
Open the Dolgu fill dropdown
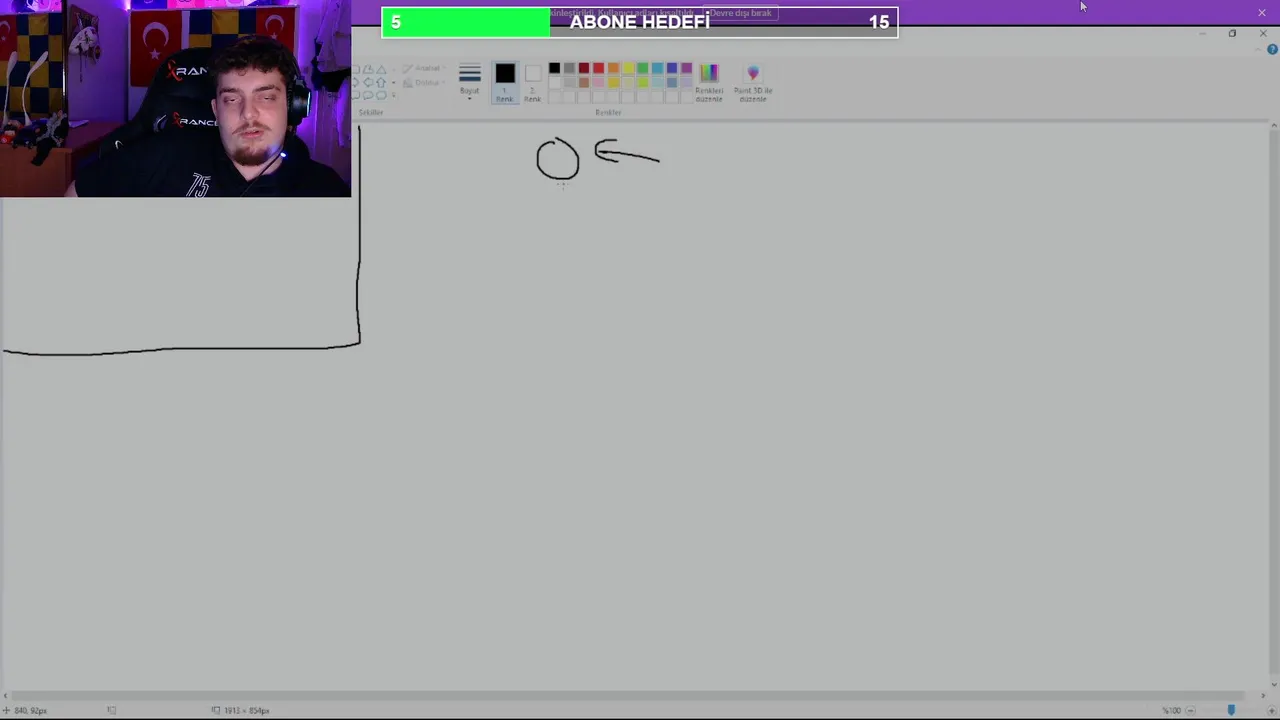[x=424, y=82]
